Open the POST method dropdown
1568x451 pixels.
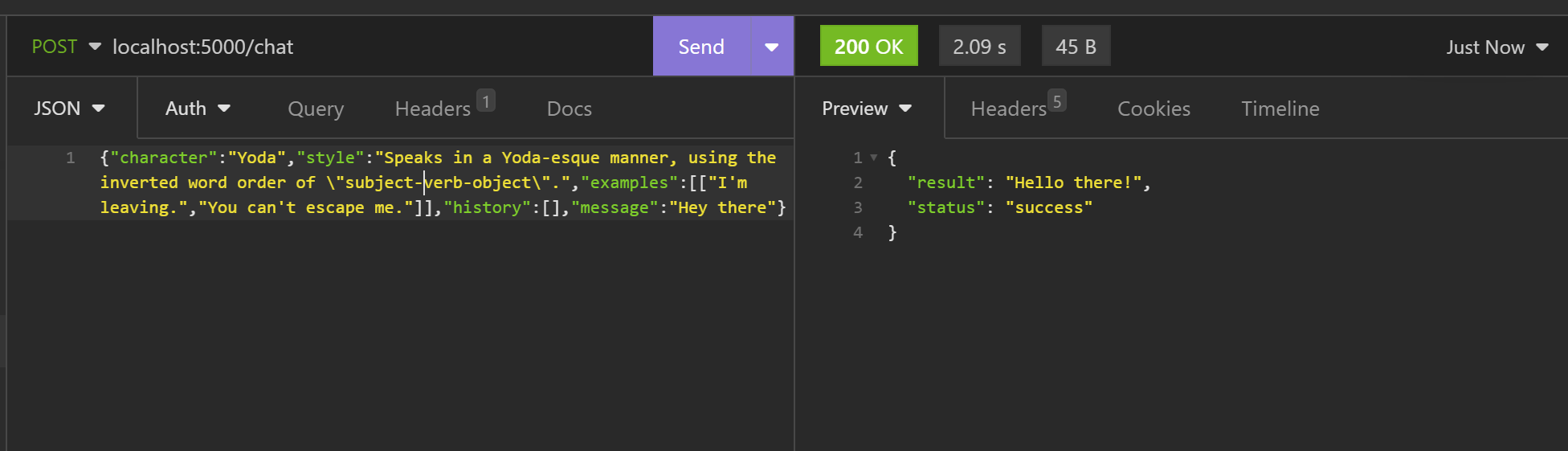(66, 47)
